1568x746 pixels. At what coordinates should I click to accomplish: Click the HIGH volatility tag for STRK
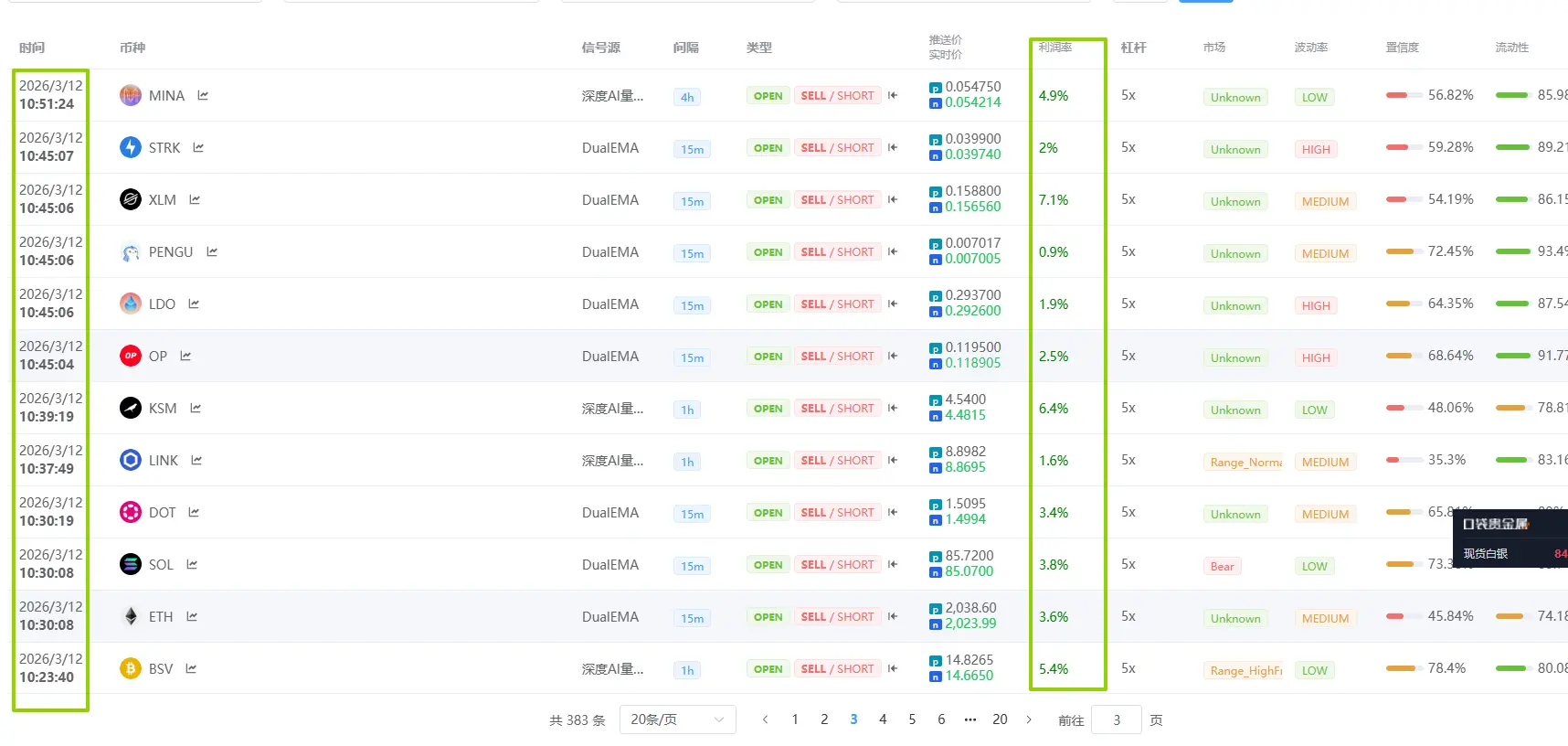pos(1316,149)
